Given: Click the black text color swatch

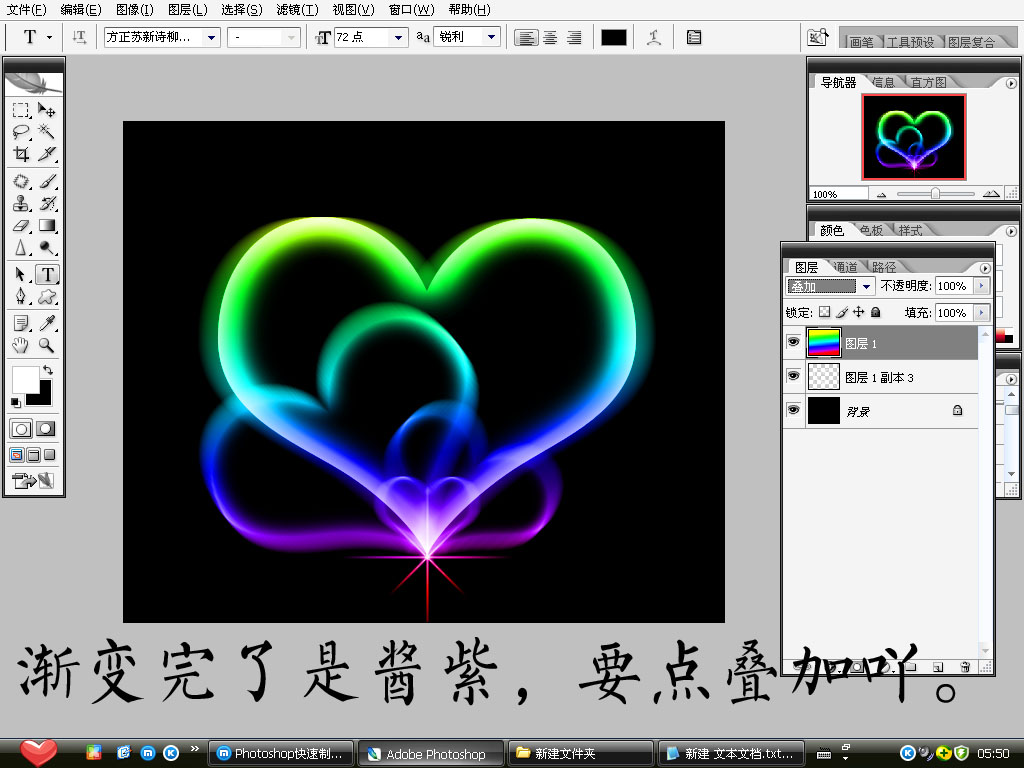Looking at the screenshot, I should (x=613, y=37).
